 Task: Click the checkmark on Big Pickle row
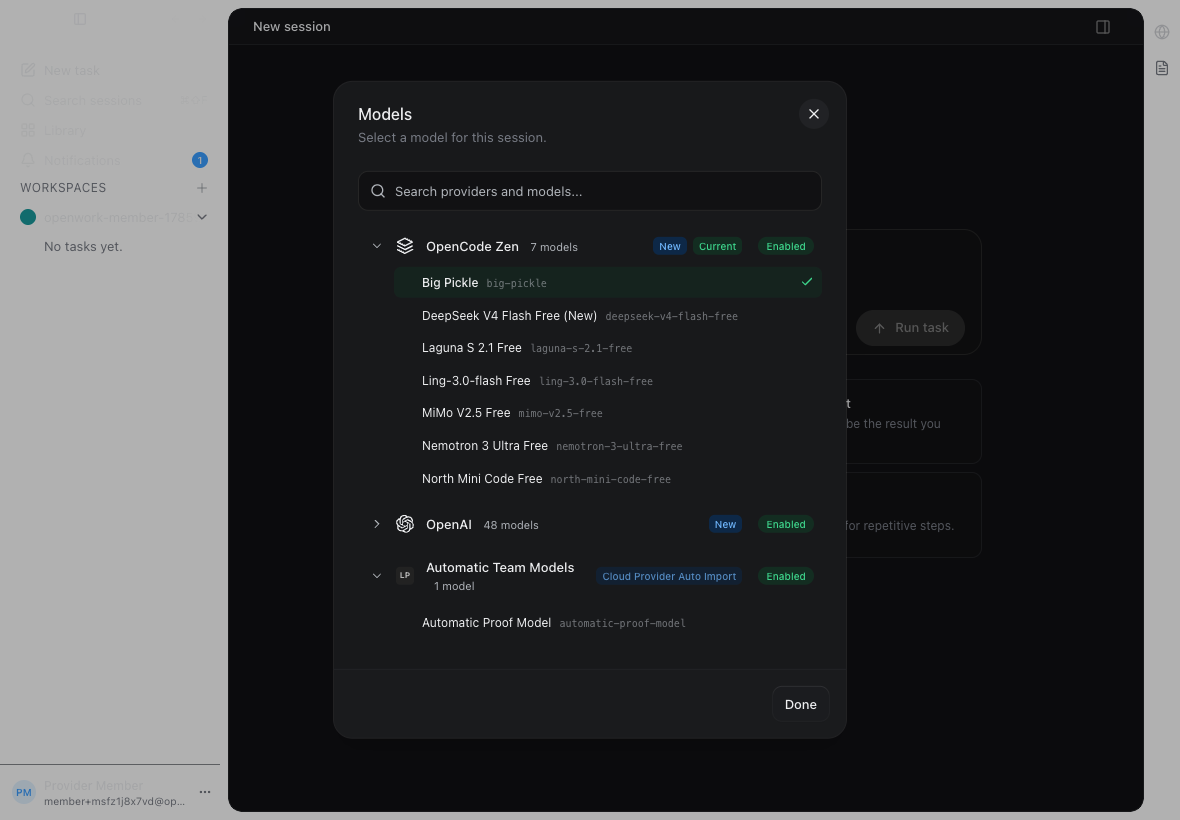tap(807, 282)
